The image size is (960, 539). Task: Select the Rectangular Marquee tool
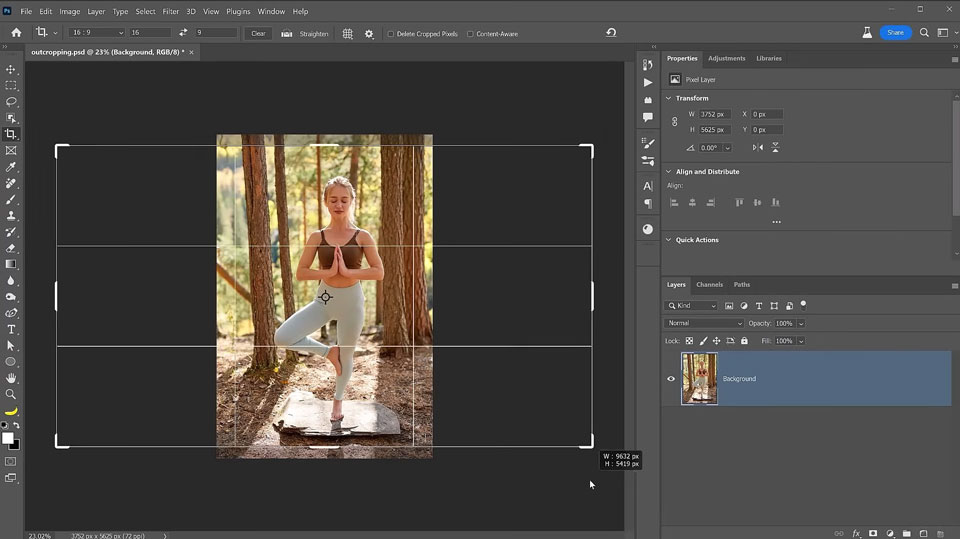11,86
